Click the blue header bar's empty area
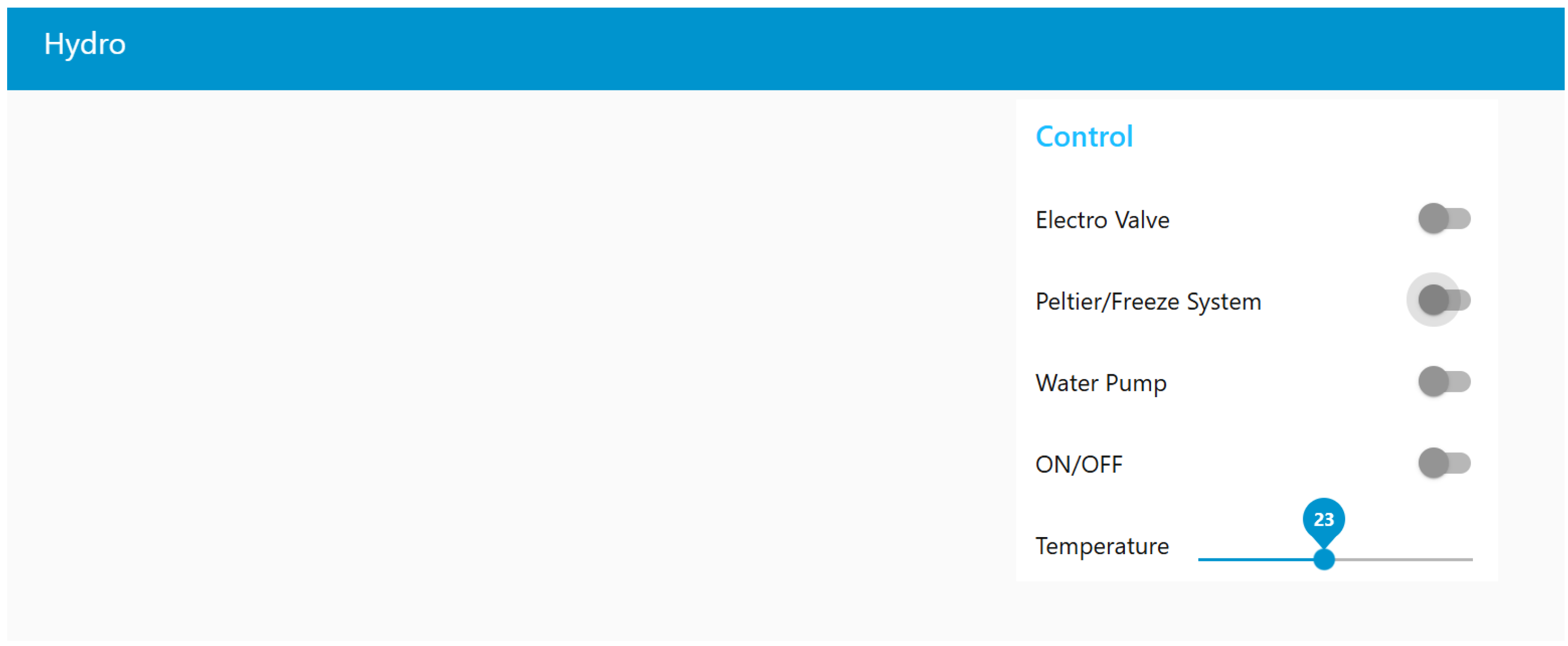The width and height of the screenshot is (1568, 646). click(730, 49)
